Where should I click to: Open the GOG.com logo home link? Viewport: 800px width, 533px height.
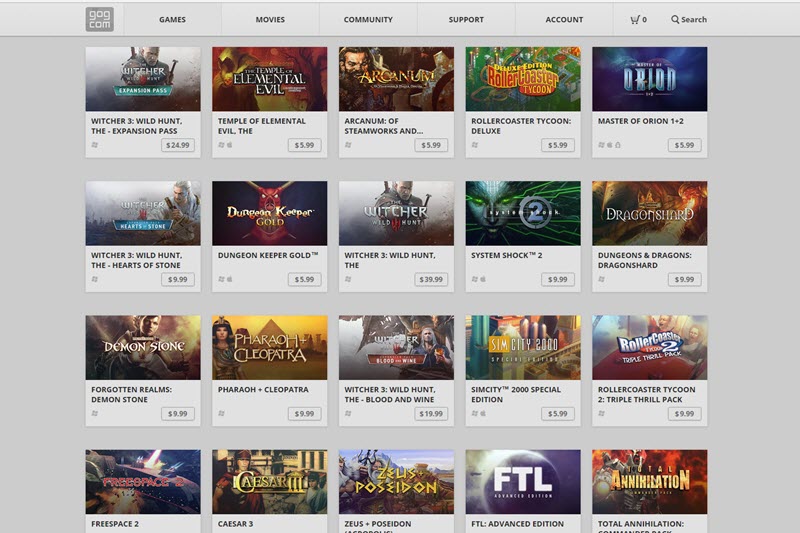click(99, 19)
